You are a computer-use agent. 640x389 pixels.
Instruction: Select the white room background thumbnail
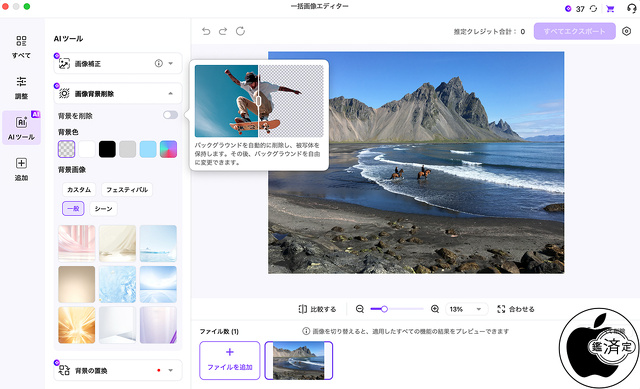click(118, 325)
